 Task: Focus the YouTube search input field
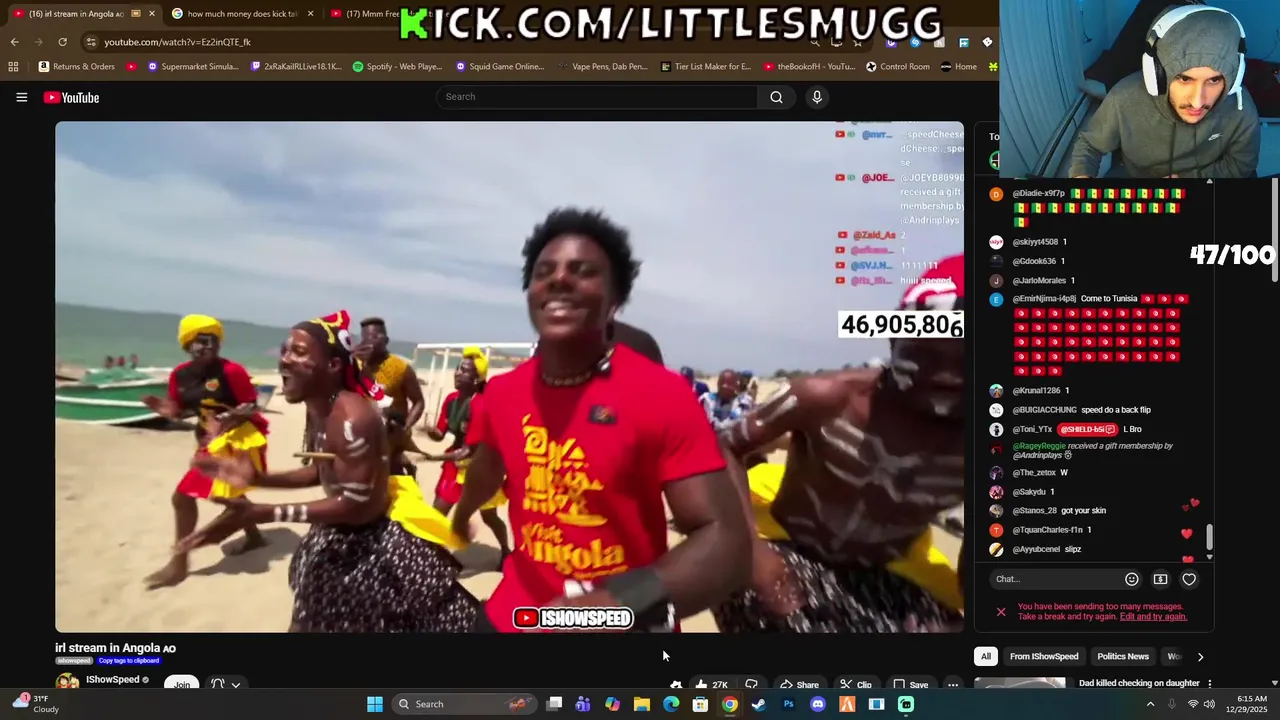tap(596, 97)
